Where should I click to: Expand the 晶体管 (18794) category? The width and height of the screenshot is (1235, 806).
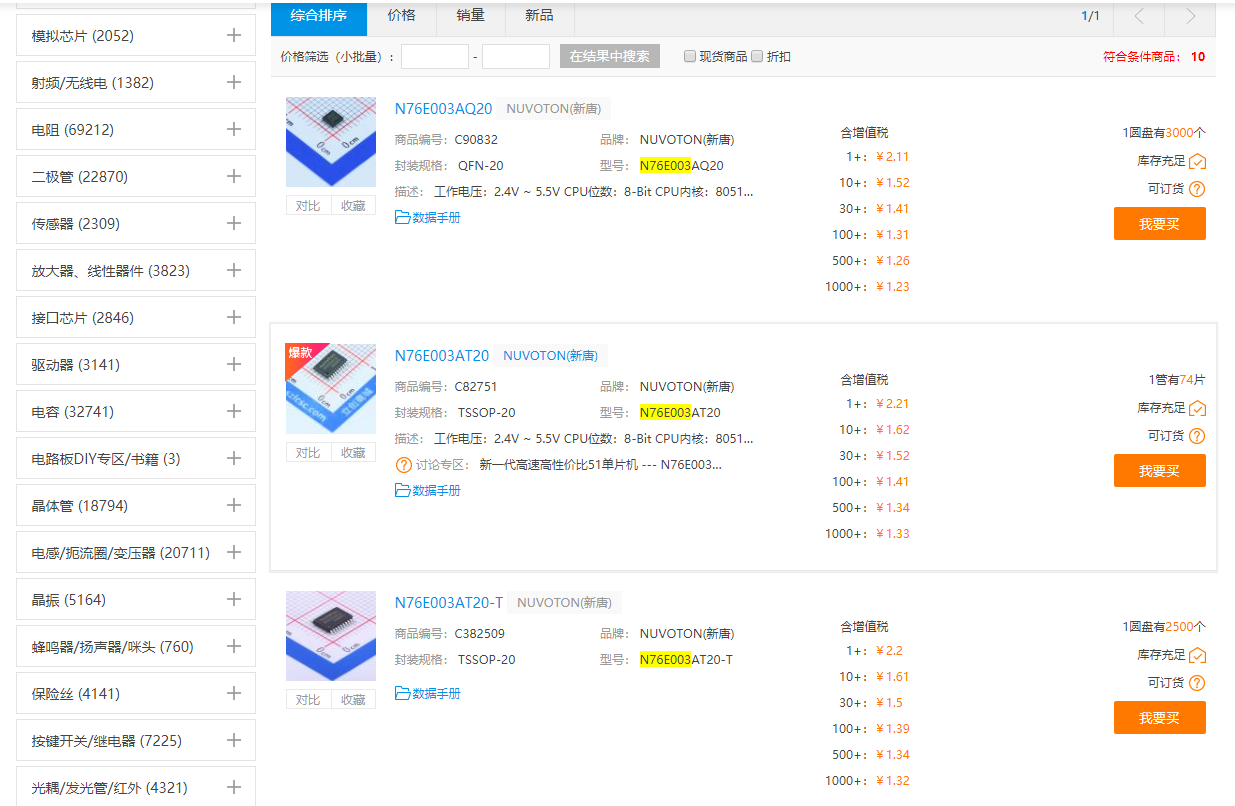[234, 505]
